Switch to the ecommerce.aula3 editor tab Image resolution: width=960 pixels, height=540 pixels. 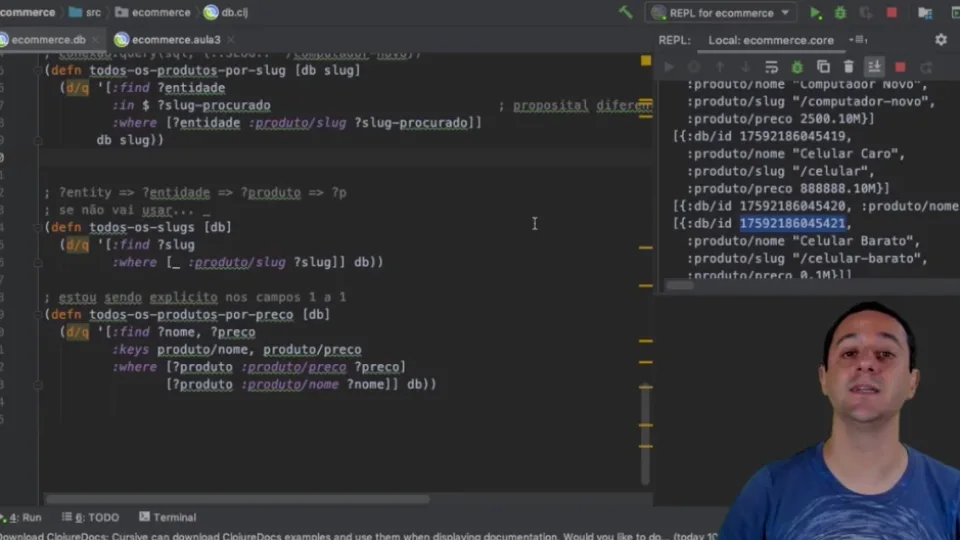click(x=175, y=40)
